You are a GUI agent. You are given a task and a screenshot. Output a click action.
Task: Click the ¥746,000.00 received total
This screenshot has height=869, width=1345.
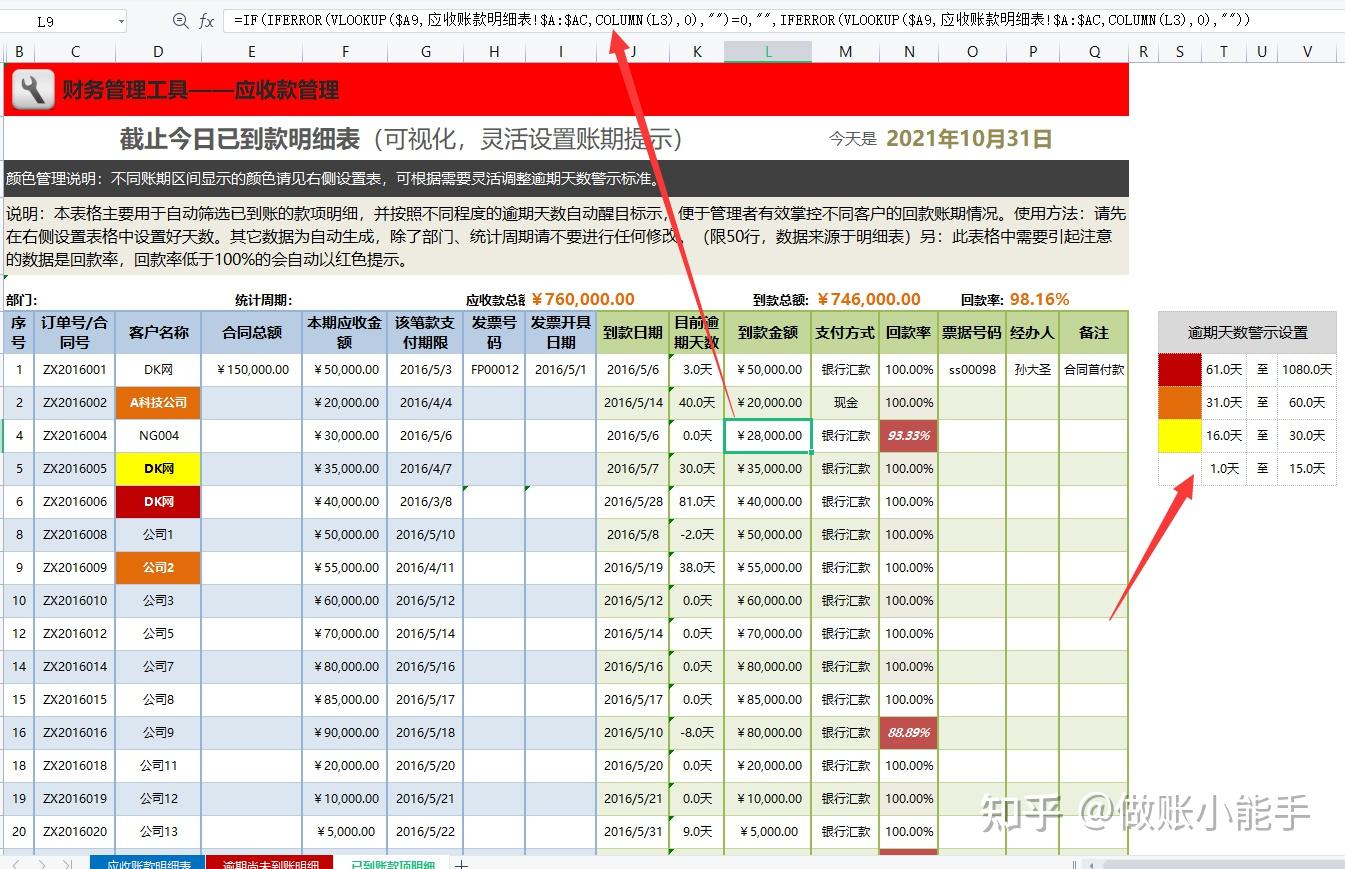[868, 299]
